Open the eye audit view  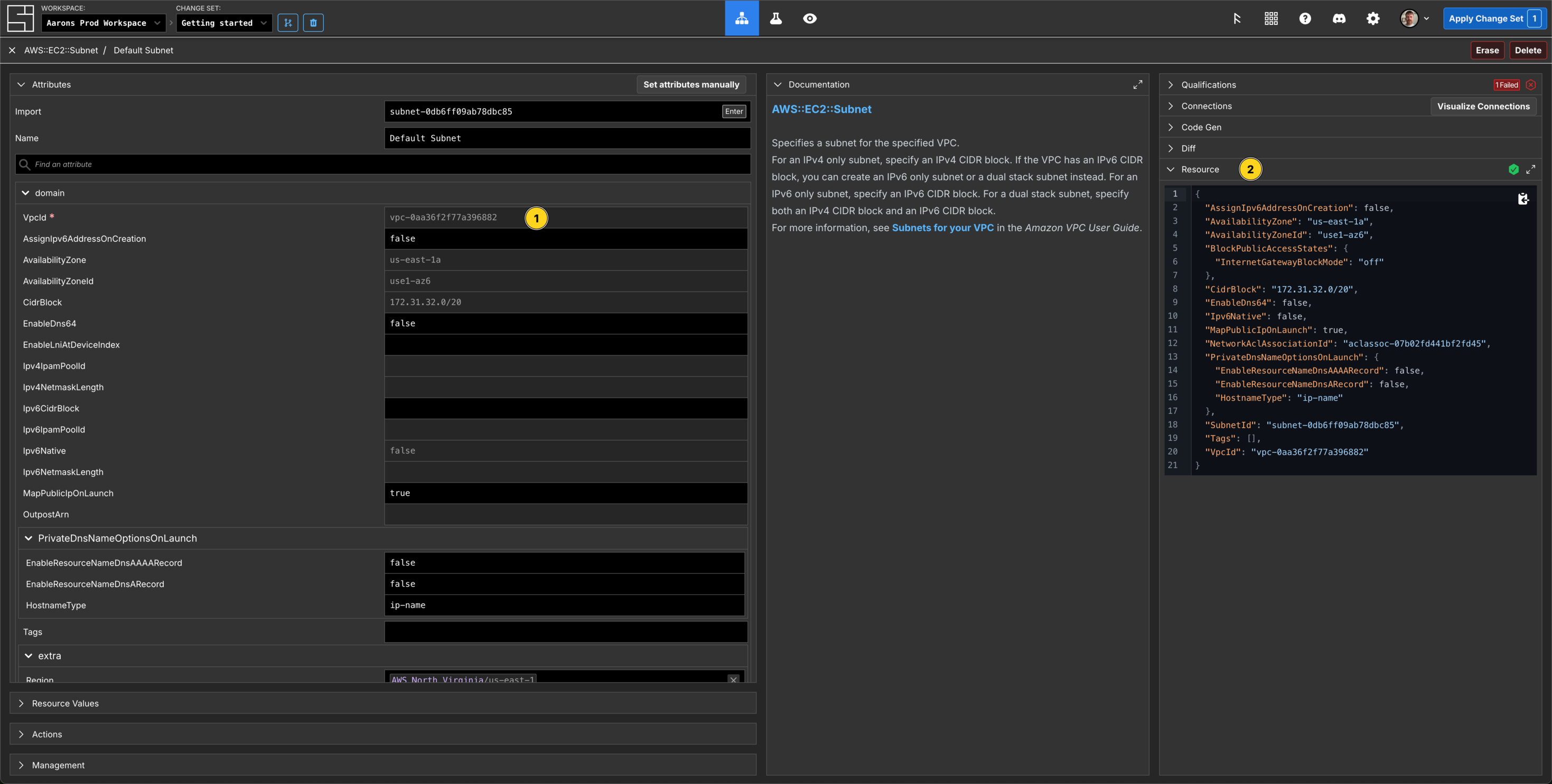(810, 18)
